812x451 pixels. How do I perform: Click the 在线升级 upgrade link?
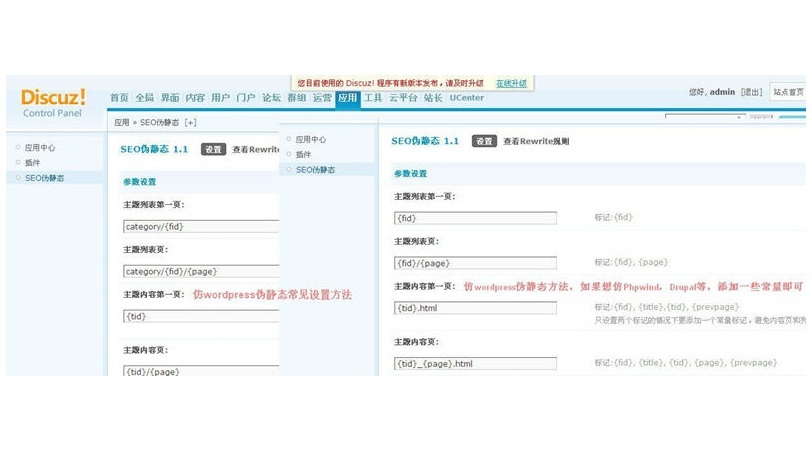511,83
